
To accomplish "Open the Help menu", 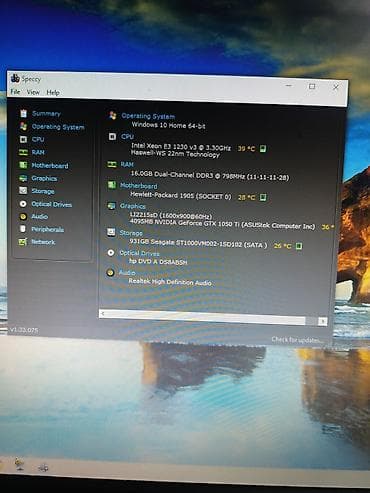I will tap(53, 93).
